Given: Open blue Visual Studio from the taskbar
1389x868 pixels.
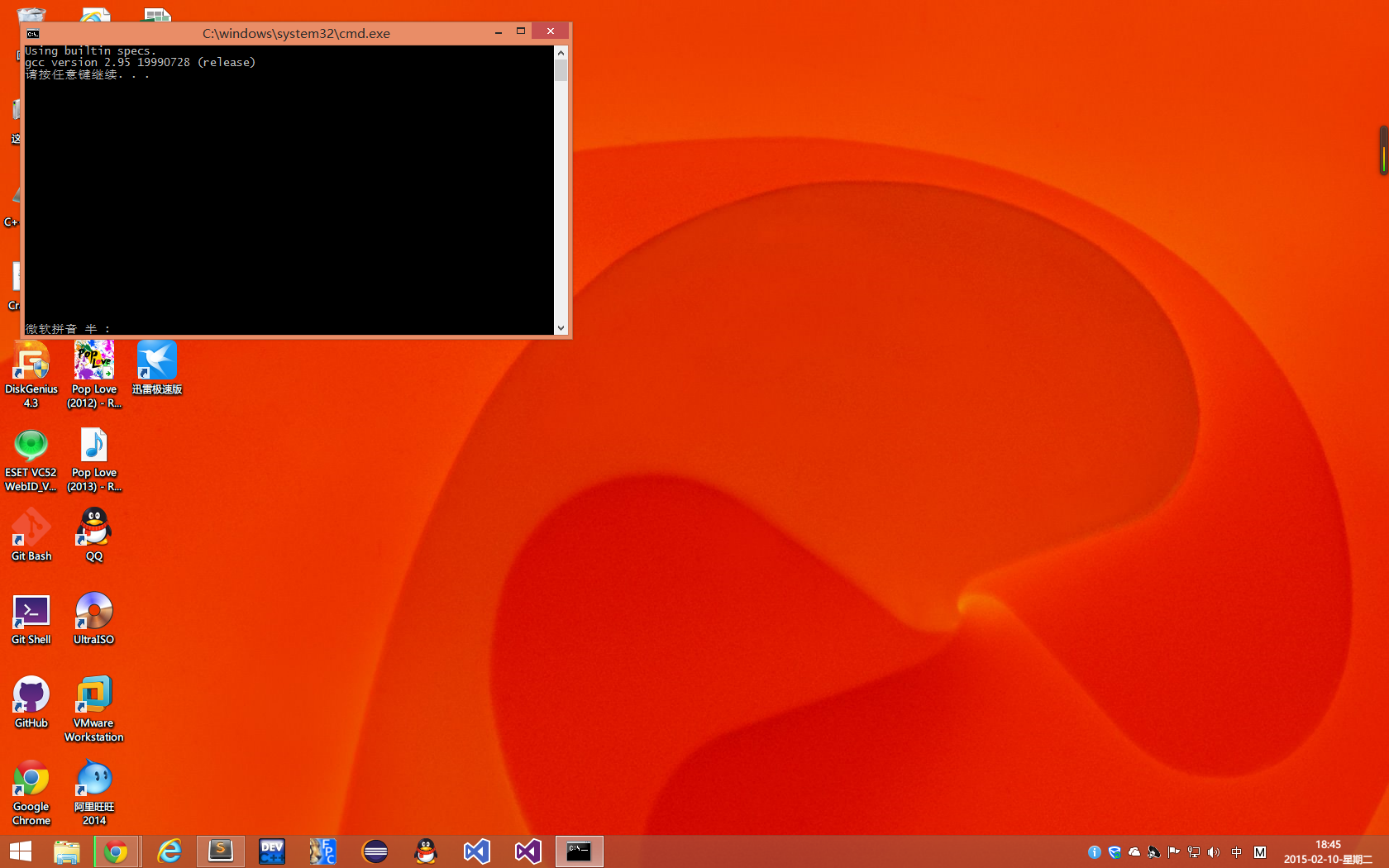Looking at the screenshot, I should pyautogui.click(x=477, y=851).
